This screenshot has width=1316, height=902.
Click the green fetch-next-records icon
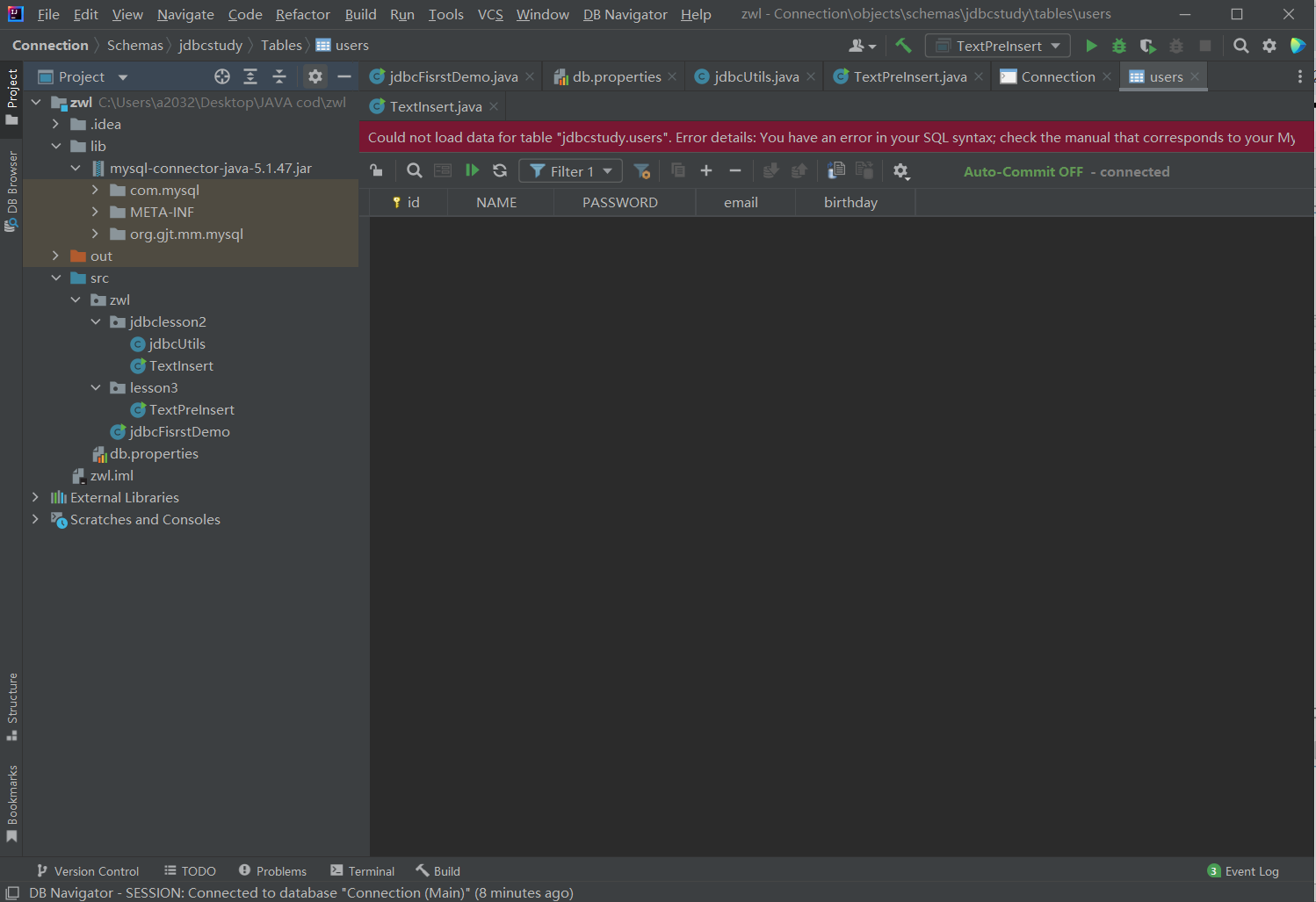(x=472, y=170)
